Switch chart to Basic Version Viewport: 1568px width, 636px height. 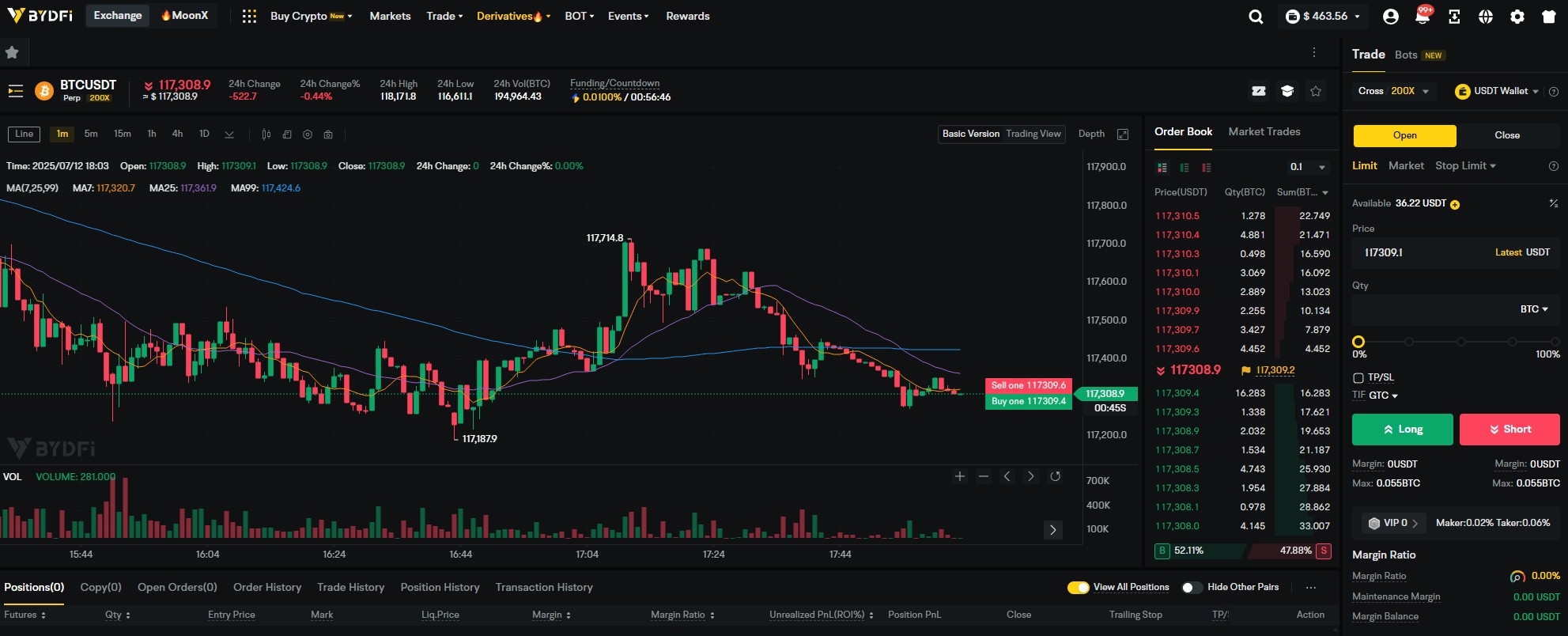pos(971,134)
